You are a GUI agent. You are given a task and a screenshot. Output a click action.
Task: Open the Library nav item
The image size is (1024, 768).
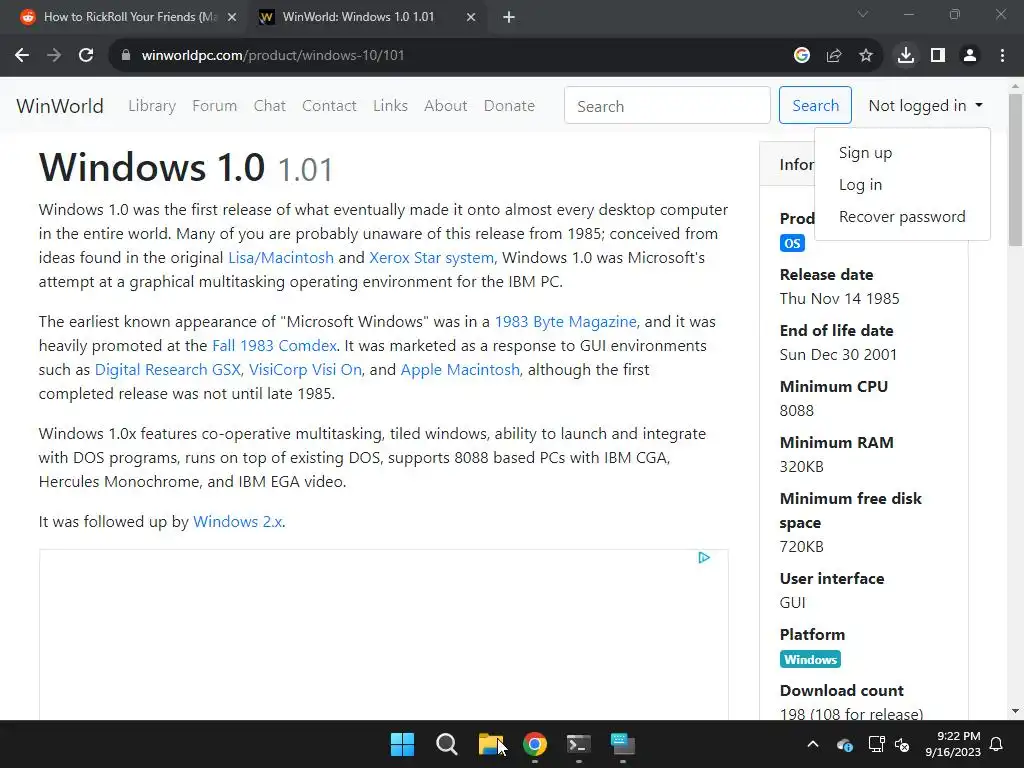[152, 106]
